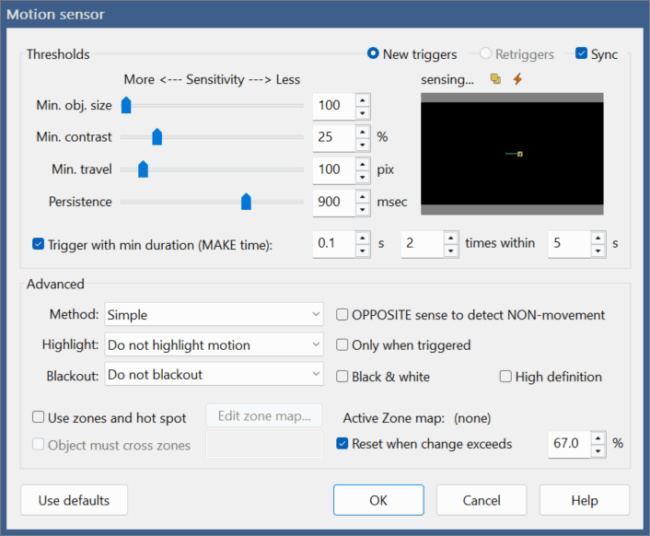650x536 pixels.
Task: Click the orange lightning bolt trigger icon
Action: [x=517, y=80]
